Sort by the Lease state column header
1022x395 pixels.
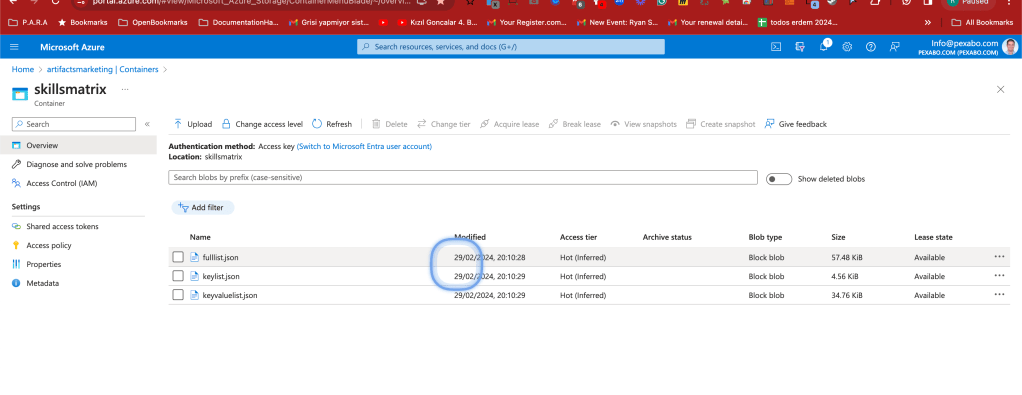933,237
